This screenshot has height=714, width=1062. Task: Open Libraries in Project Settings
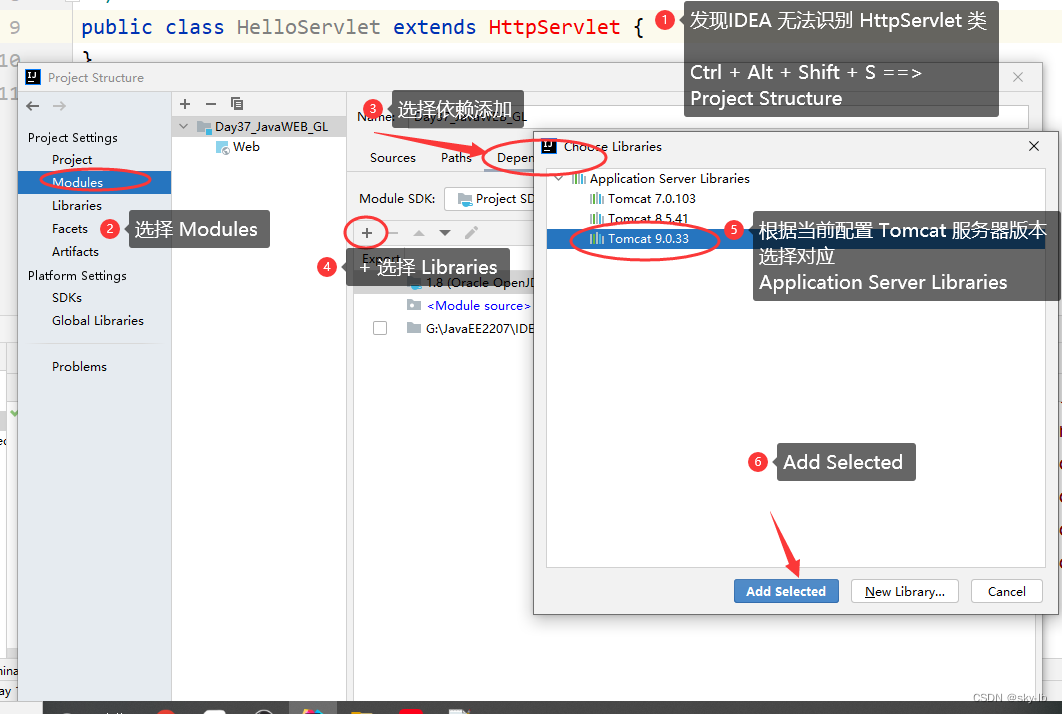(x=77, y=205)
